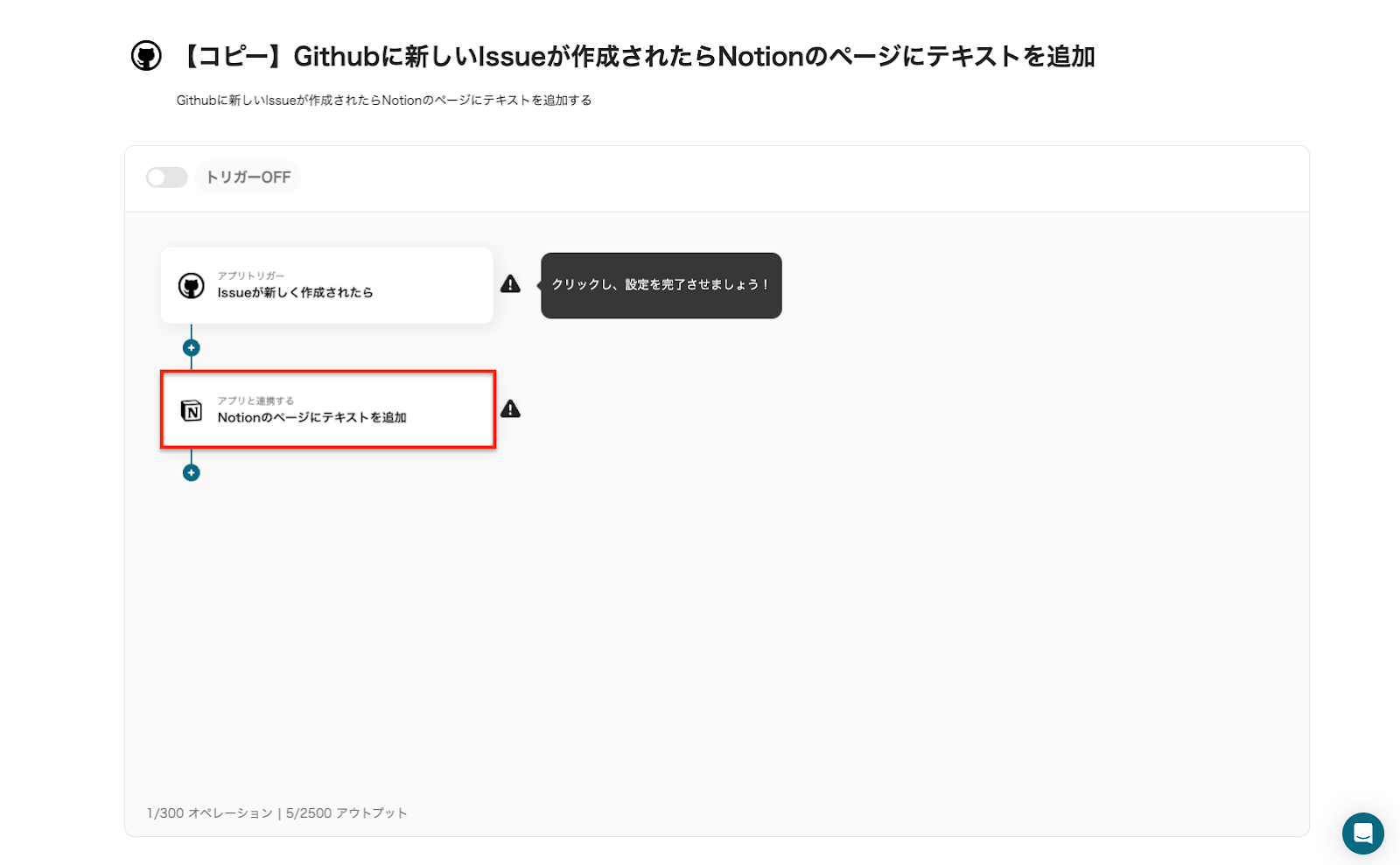Click the 1/300 オペレーション counter text
The height and width of the screenshot is (865, 1400).
tap(210, 813)
